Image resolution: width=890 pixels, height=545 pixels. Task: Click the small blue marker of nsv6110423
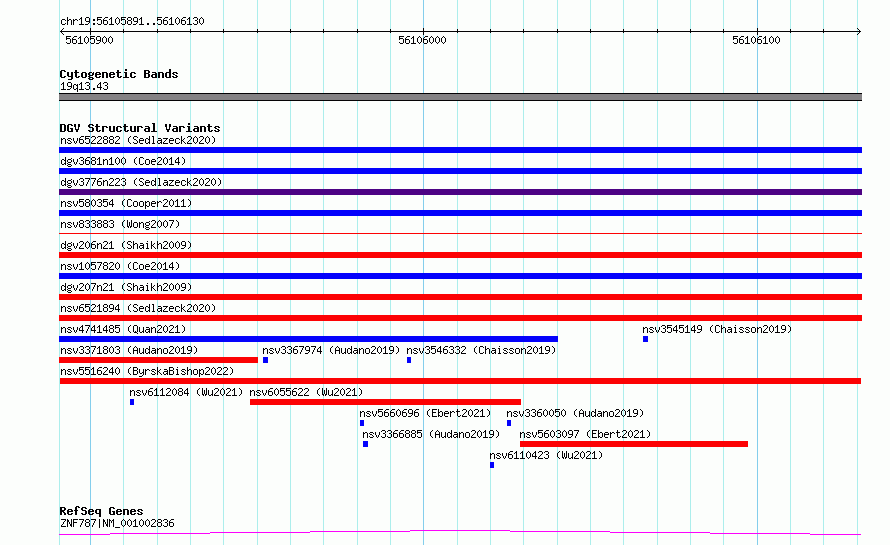point(492,465)
